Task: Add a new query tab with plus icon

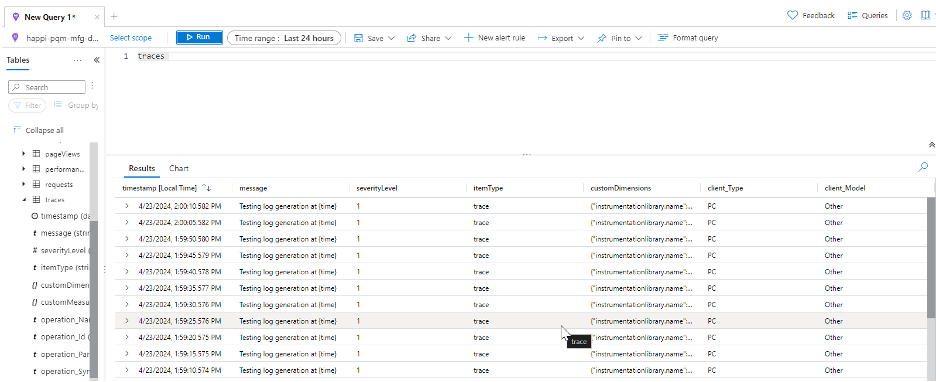Action: pos(114,16)
